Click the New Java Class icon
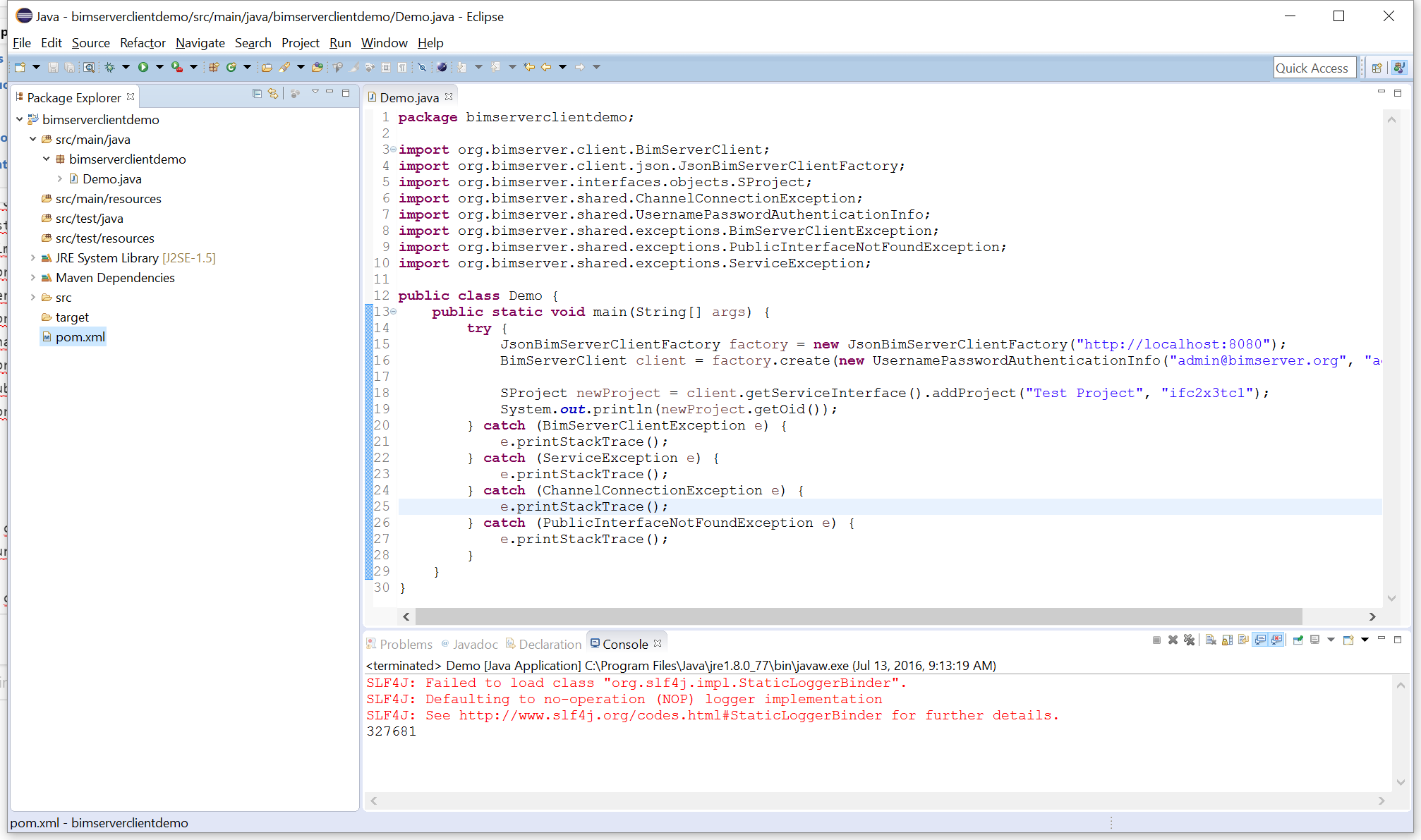Image resolution: width=1421 pixels, height=840 pixels. click(x=231, y=67)
